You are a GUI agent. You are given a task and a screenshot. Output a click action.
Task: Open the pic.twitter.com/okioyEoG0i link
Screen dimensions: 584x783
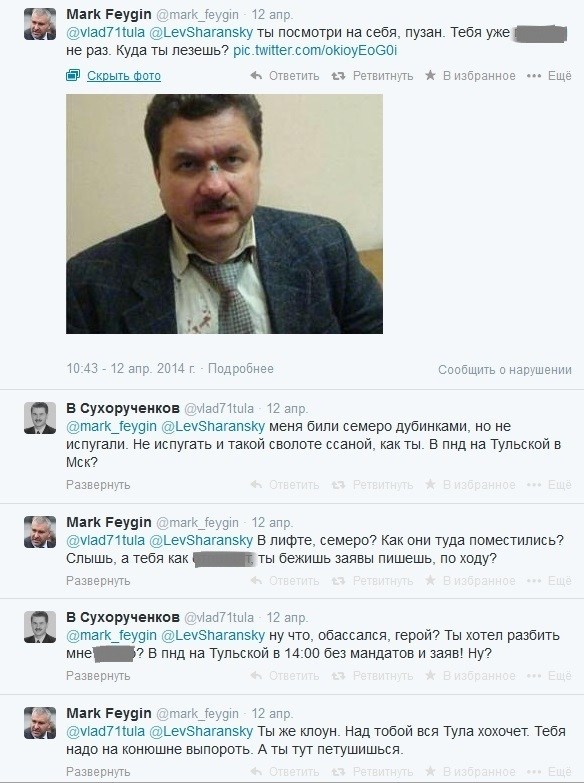(x=315, y=50)
